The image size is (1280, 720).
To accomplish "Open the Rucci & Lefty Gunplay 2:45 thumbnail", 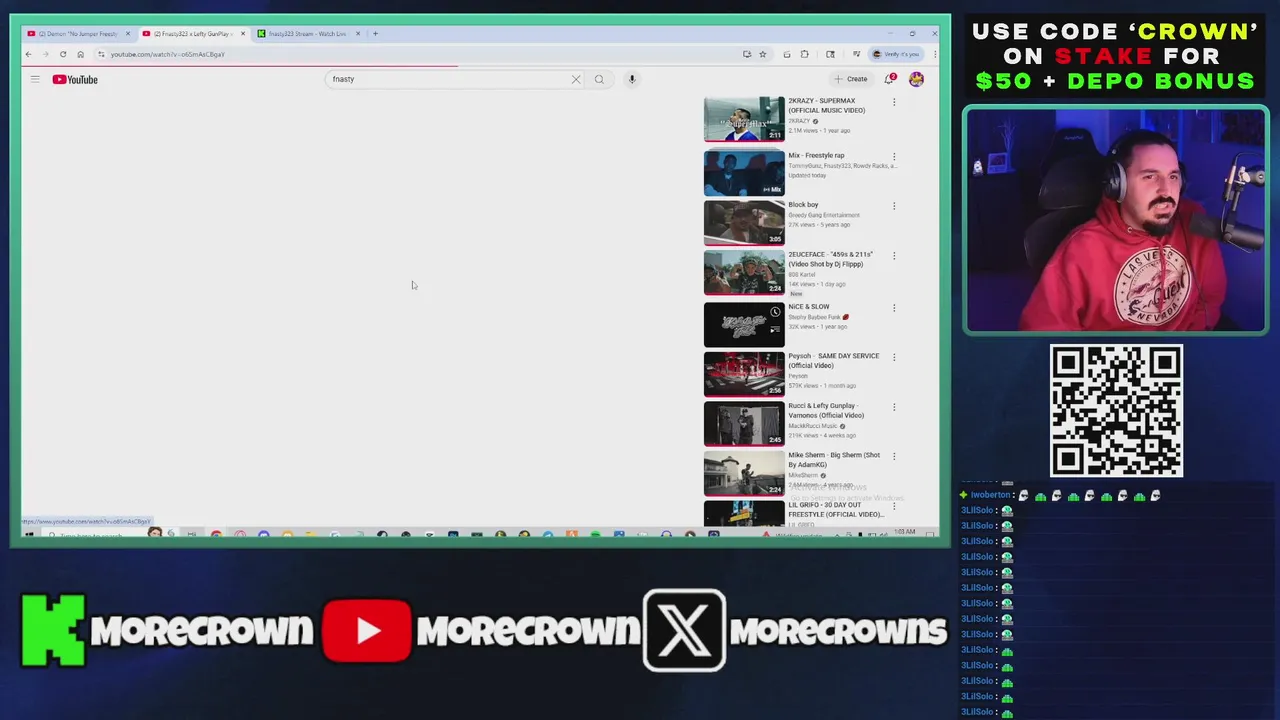I will (744, 423).
